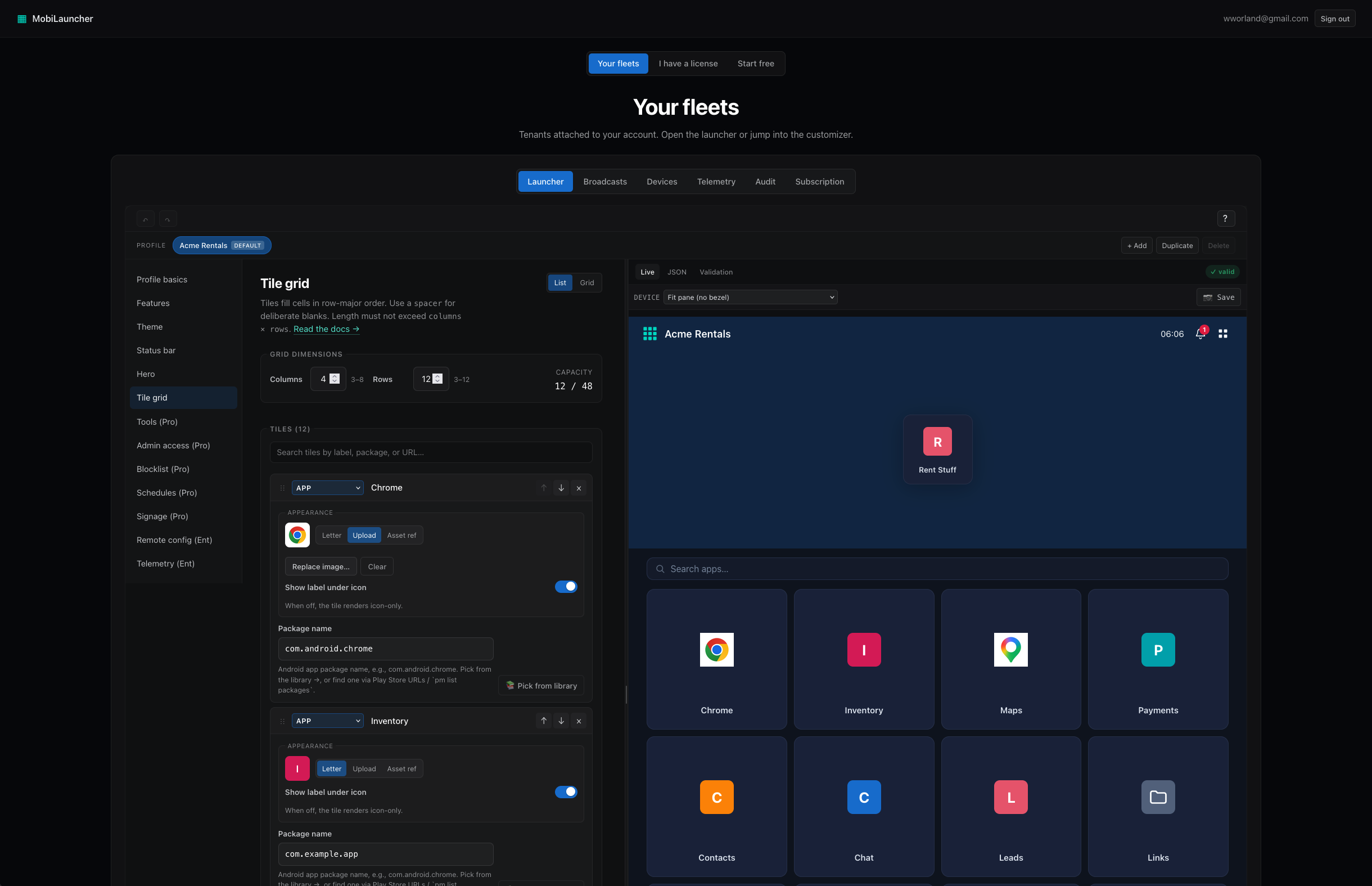The height and width of the screenshot is (886, 1372).
Task: Open the Device Fit pane dropdown
Action: click(x=750, y=298)
